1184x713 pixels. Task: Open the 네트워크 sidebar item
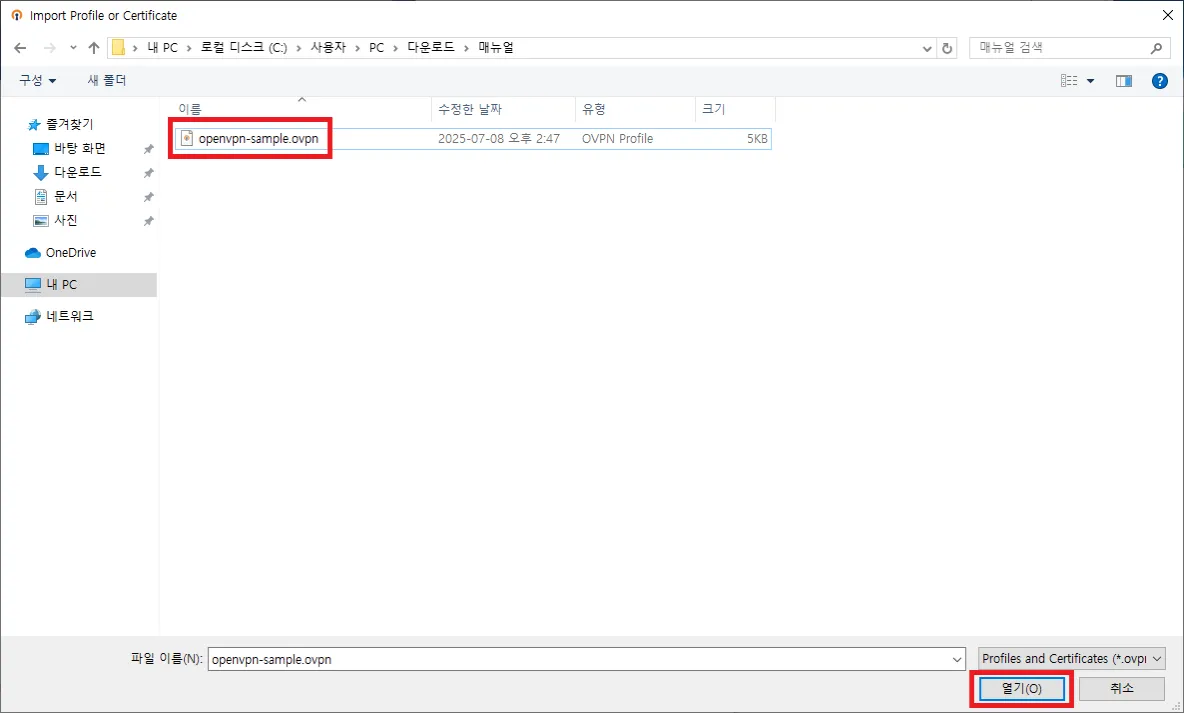(x=70, y=316)
